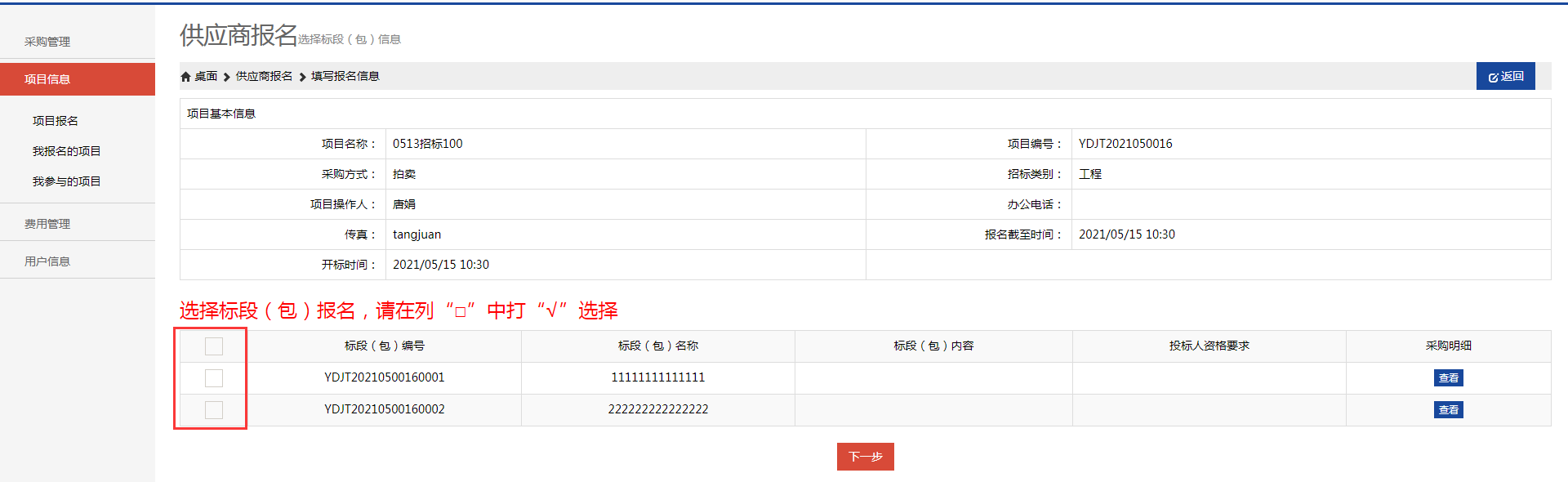The height and width of the screenshot is (482, 1568).
Task: Check the box for YDJT20210500160002
Action: [214, 410]
